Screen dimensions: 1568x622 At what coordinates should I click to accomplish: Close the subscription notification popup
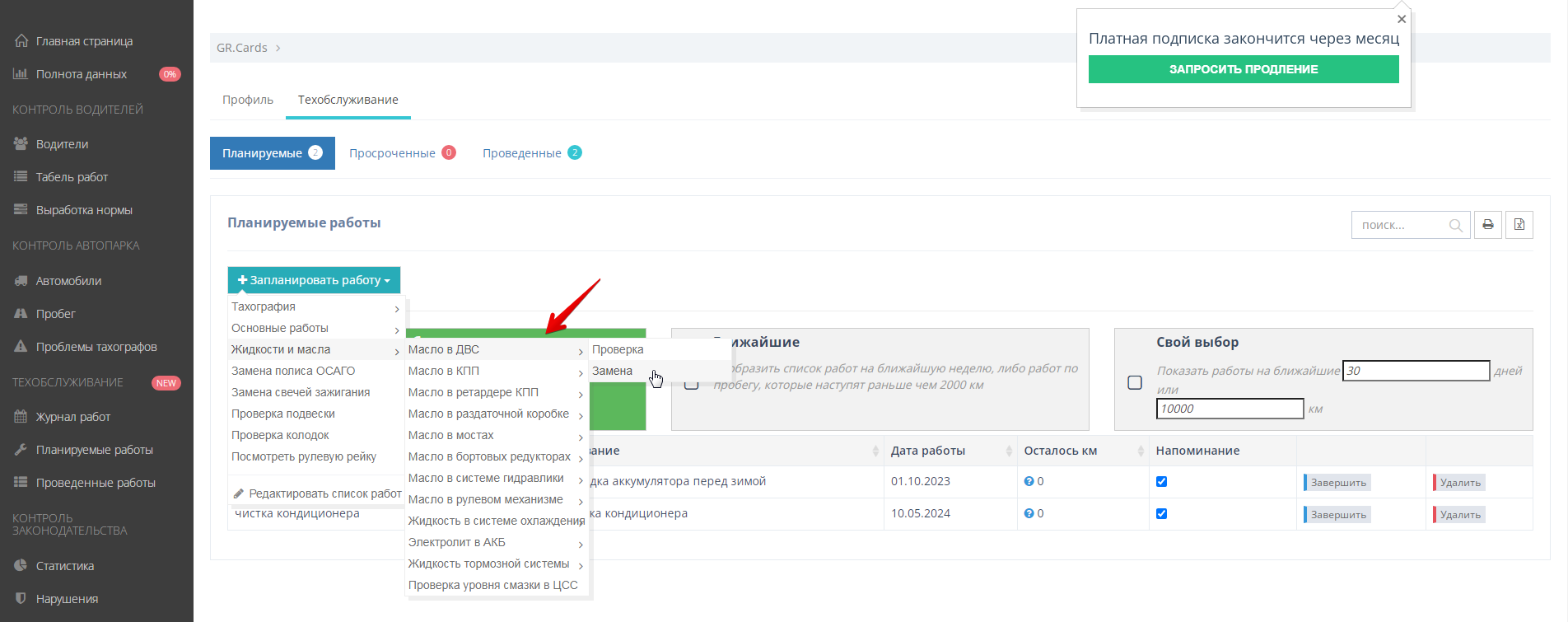point(1402,19)
